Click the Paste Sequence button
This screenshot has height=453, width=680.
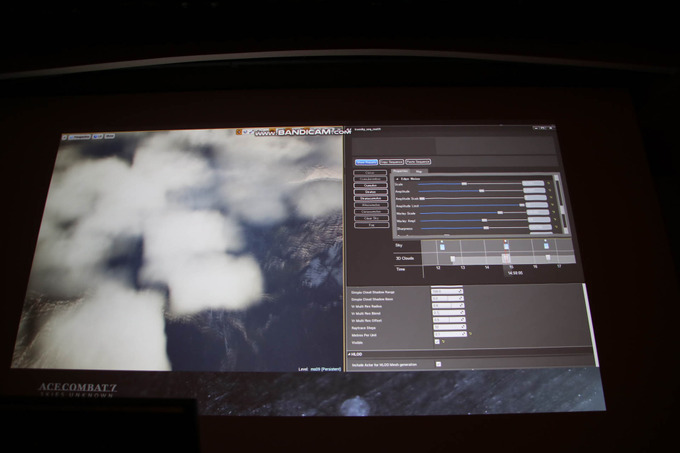[x=418, y=162]
